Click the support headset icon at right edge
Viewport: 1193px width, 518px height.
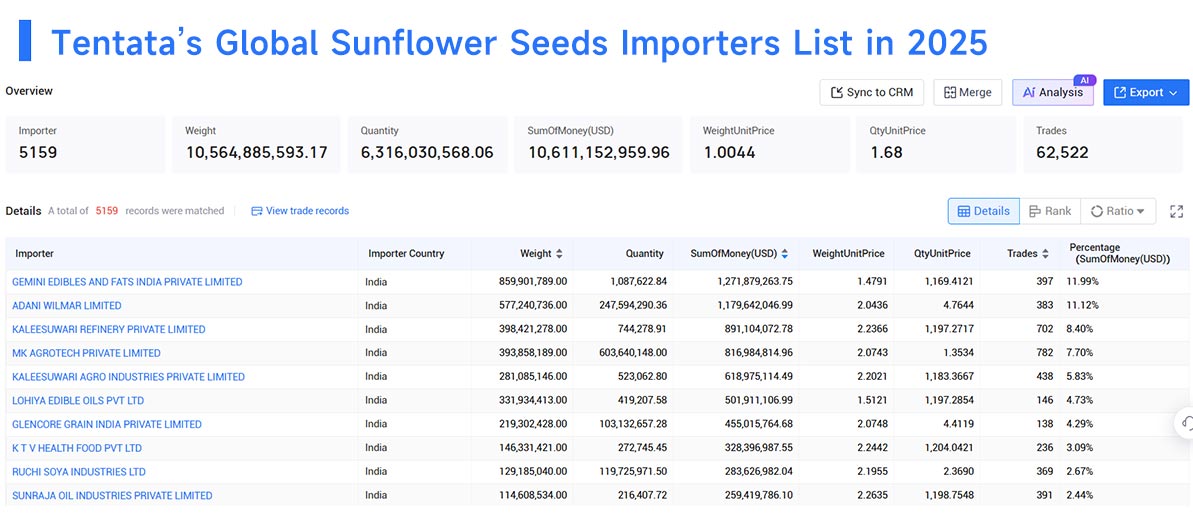[1185, 423]
